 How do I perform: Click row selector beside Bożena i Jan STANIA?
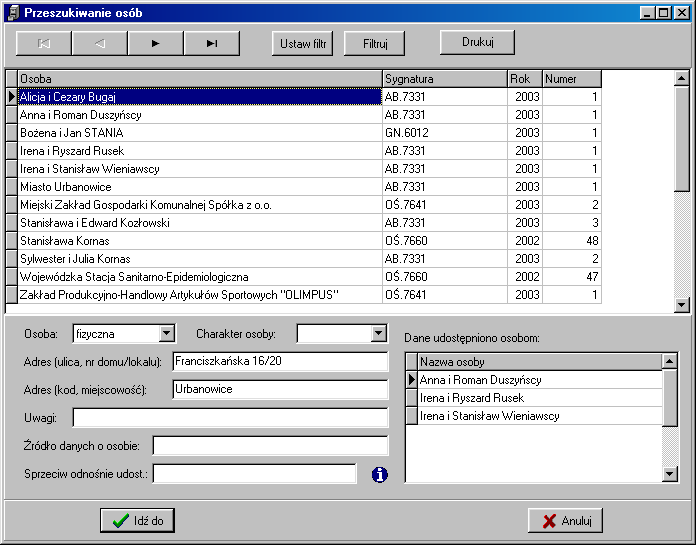pos(12,133)
